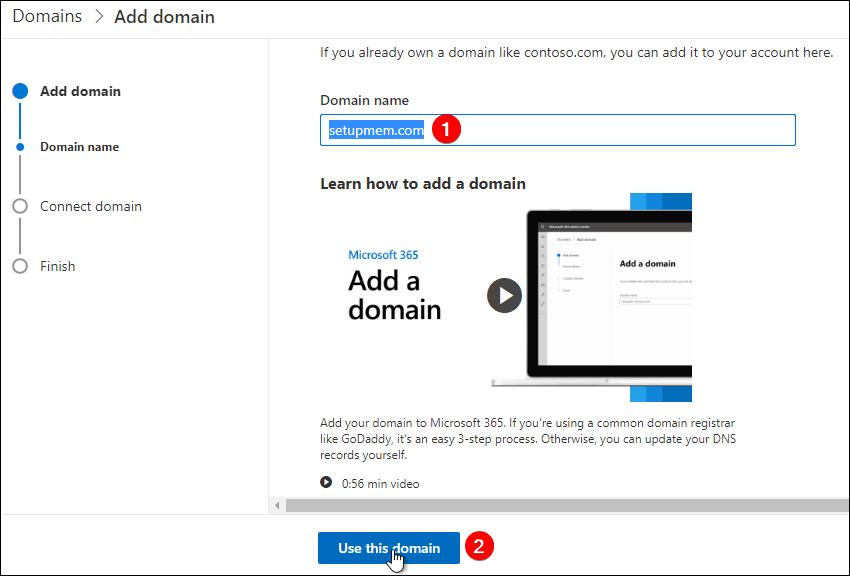The width and height of the screenshot is (850, 576).
Task: Click the 'If you already own a domain' text
Action: (x=576, y=53)
